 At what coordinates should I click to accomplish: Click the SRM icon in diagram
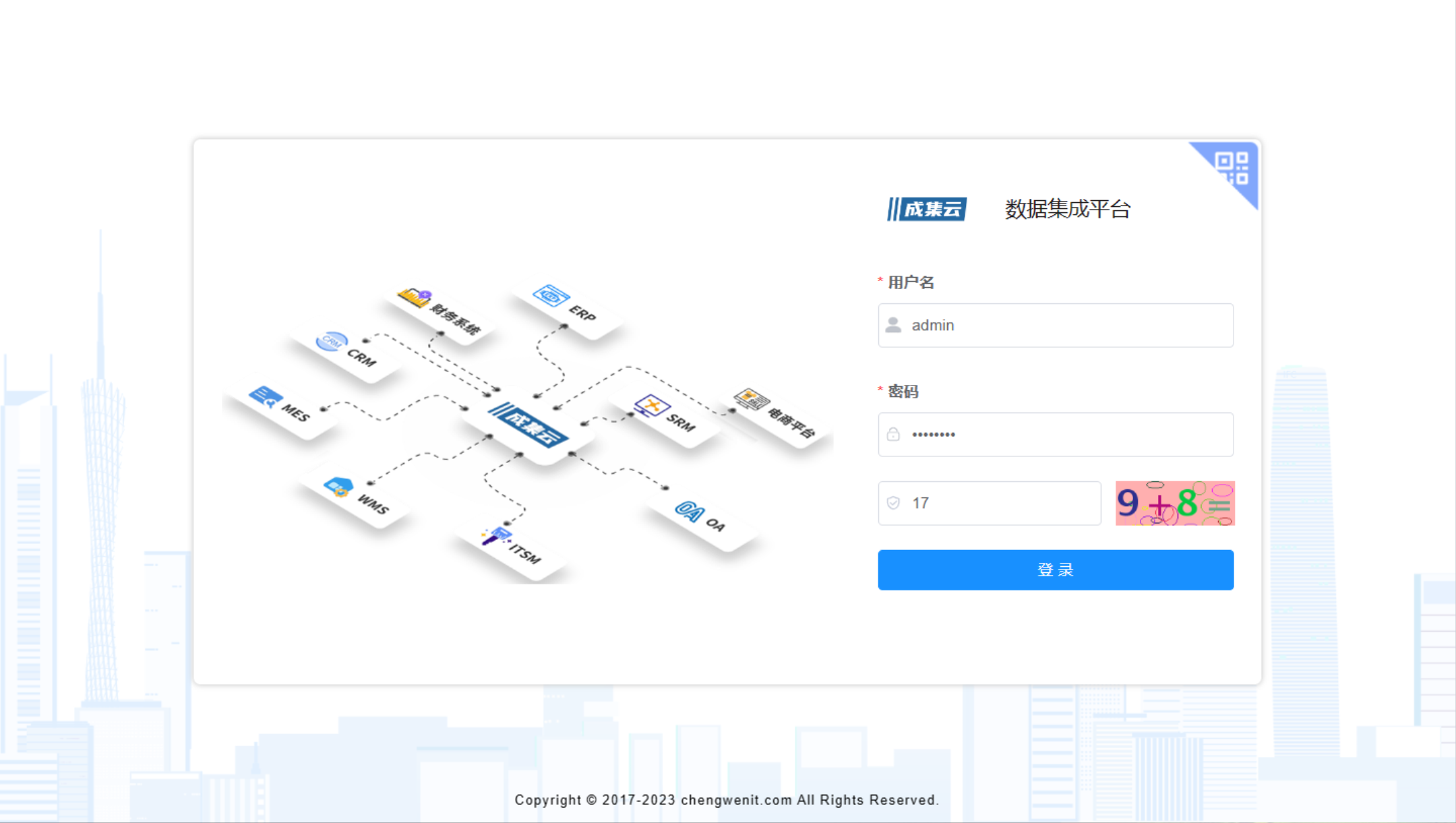(x=652, y=406)
